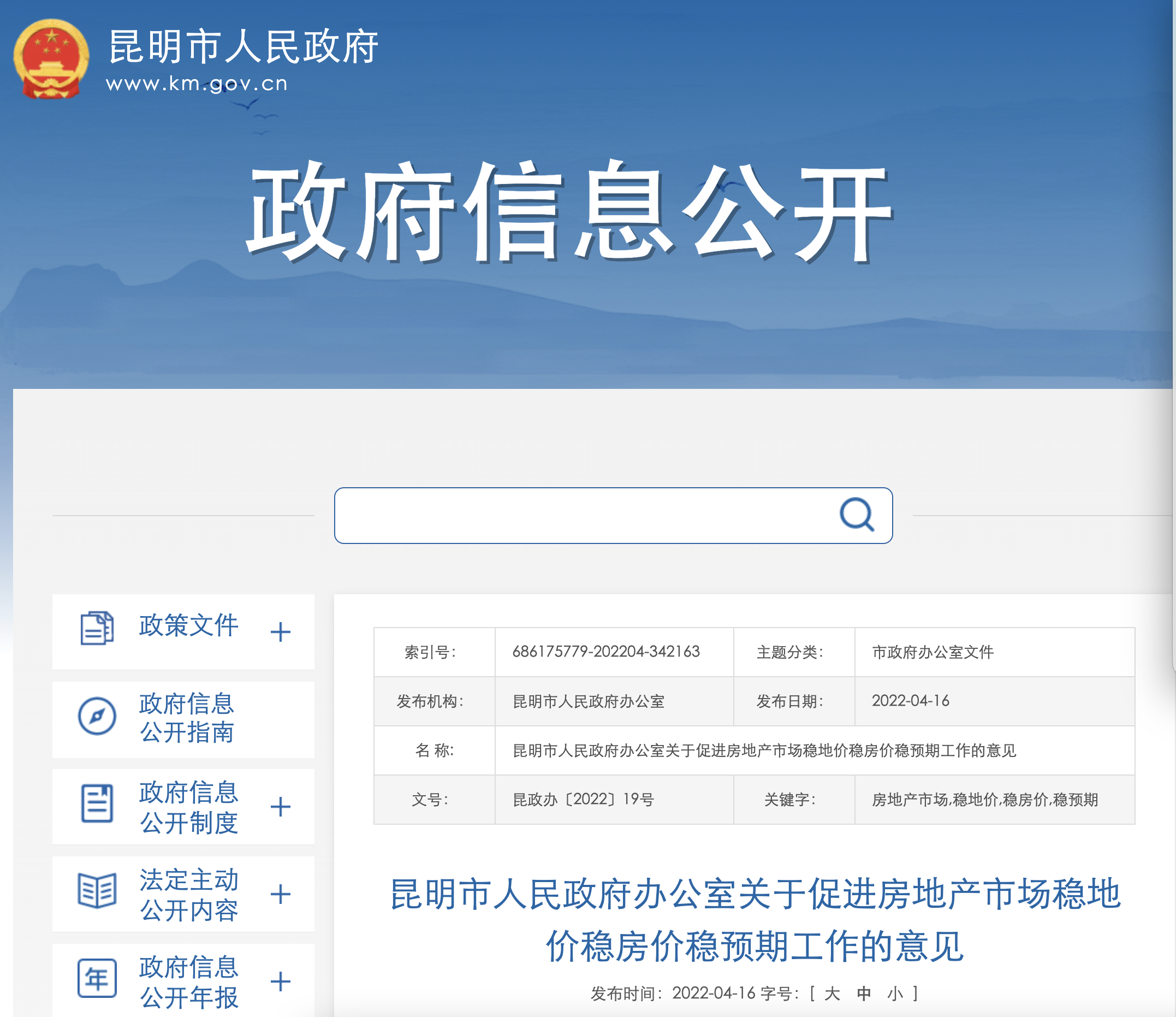The height and width of the screenshot is (1017, 1176).
Task: Click the 年 calendar icon for 年报
Action: 97,978
